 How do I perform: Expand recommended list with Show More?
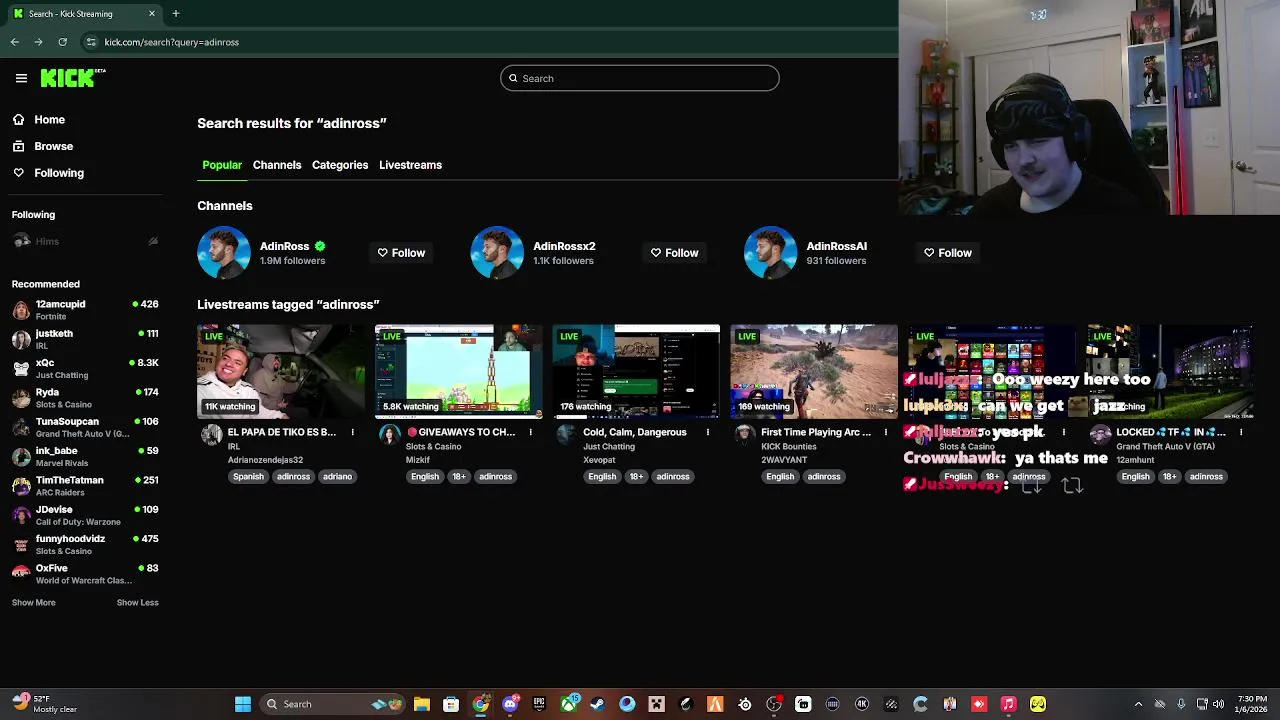pos(33,603)
